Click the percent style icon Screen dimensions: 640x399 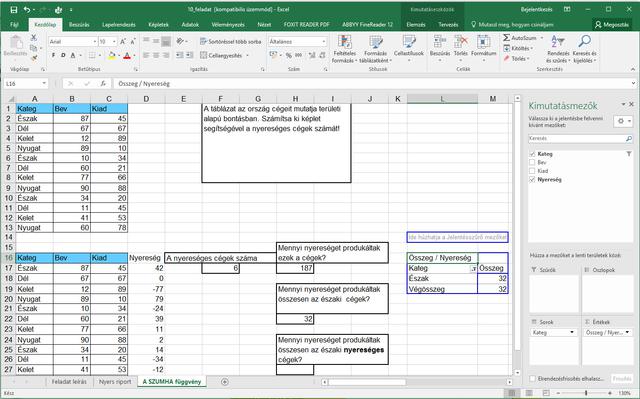(289, 55)
